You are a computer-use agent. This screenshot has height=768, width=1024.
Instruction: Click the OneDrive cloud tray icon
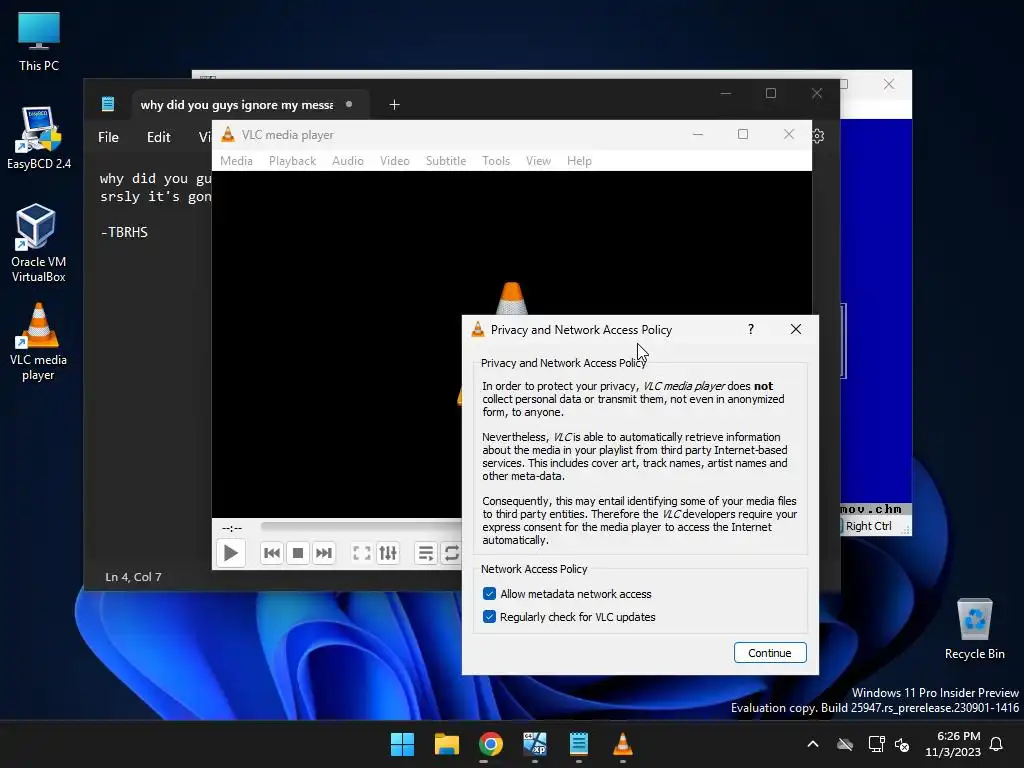point(845,744)
